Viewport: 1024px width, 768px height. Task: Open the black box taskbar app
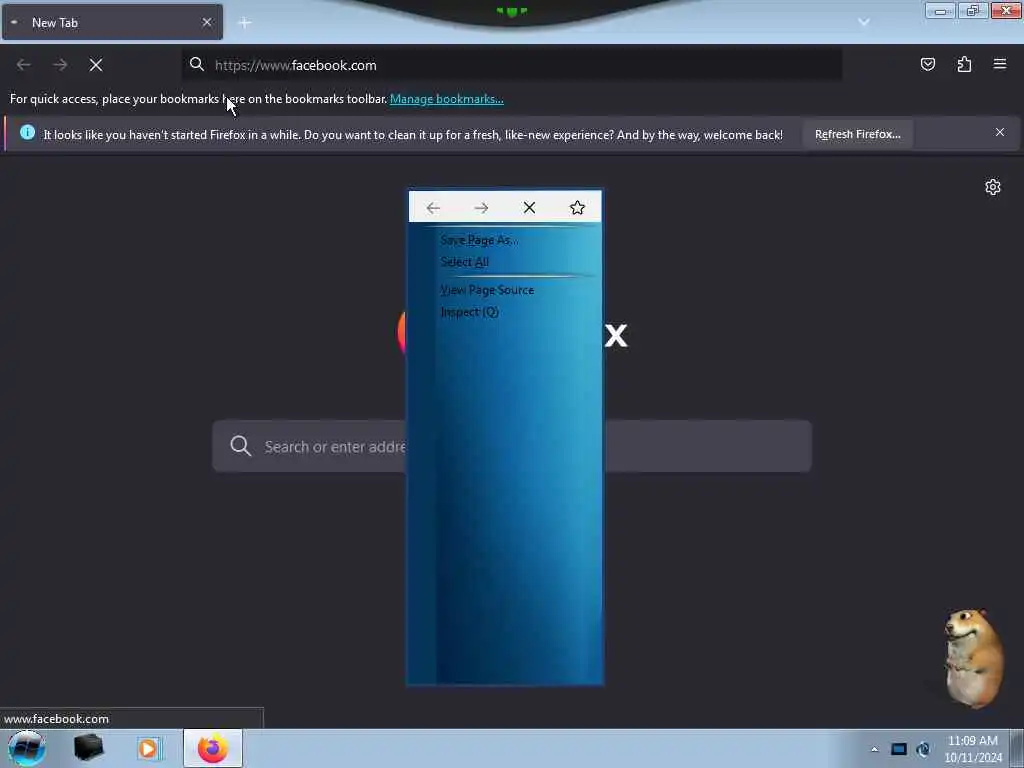88,748
